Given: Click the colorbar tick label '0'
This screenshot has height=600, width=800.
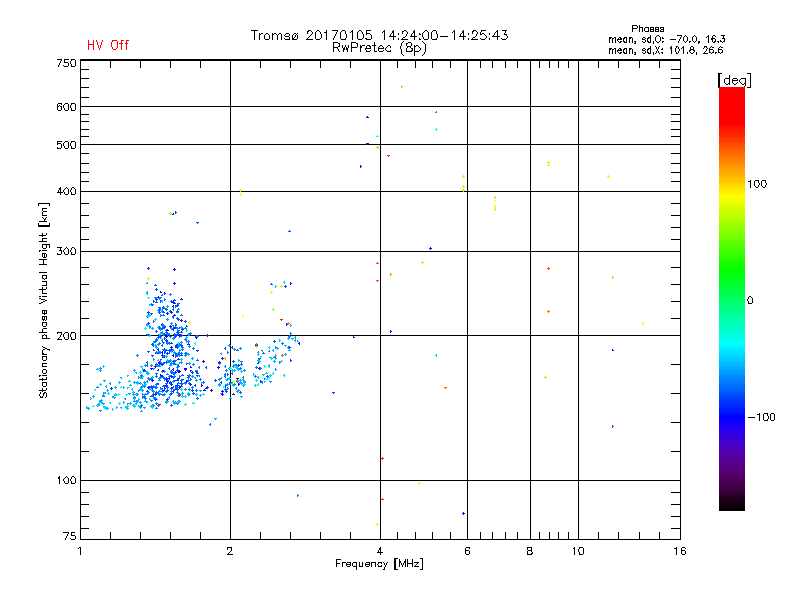Looking at the screenshot, I should (x=750, y=301).
